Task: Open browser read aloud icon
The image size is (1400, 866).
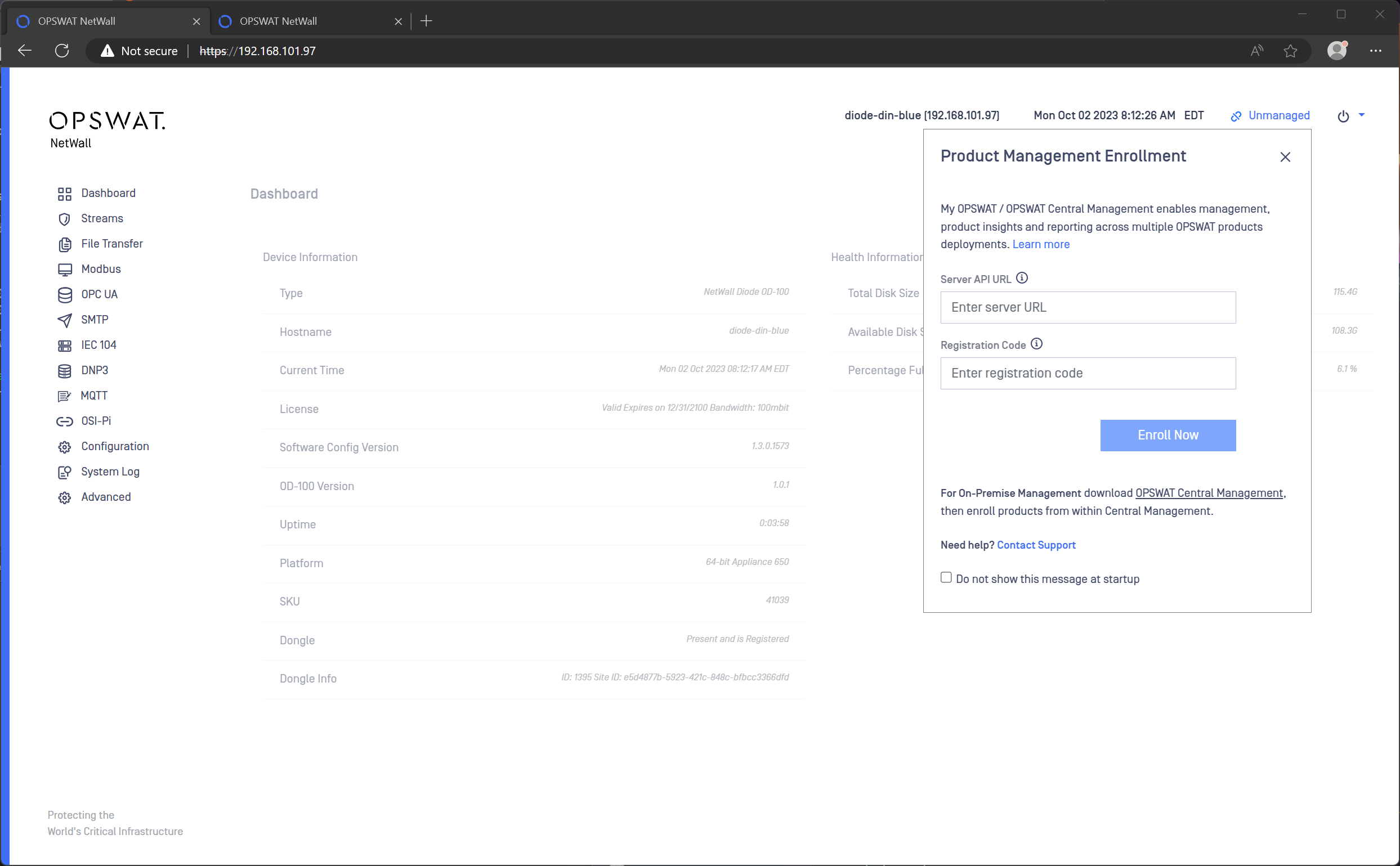Action: [1257, 51]
